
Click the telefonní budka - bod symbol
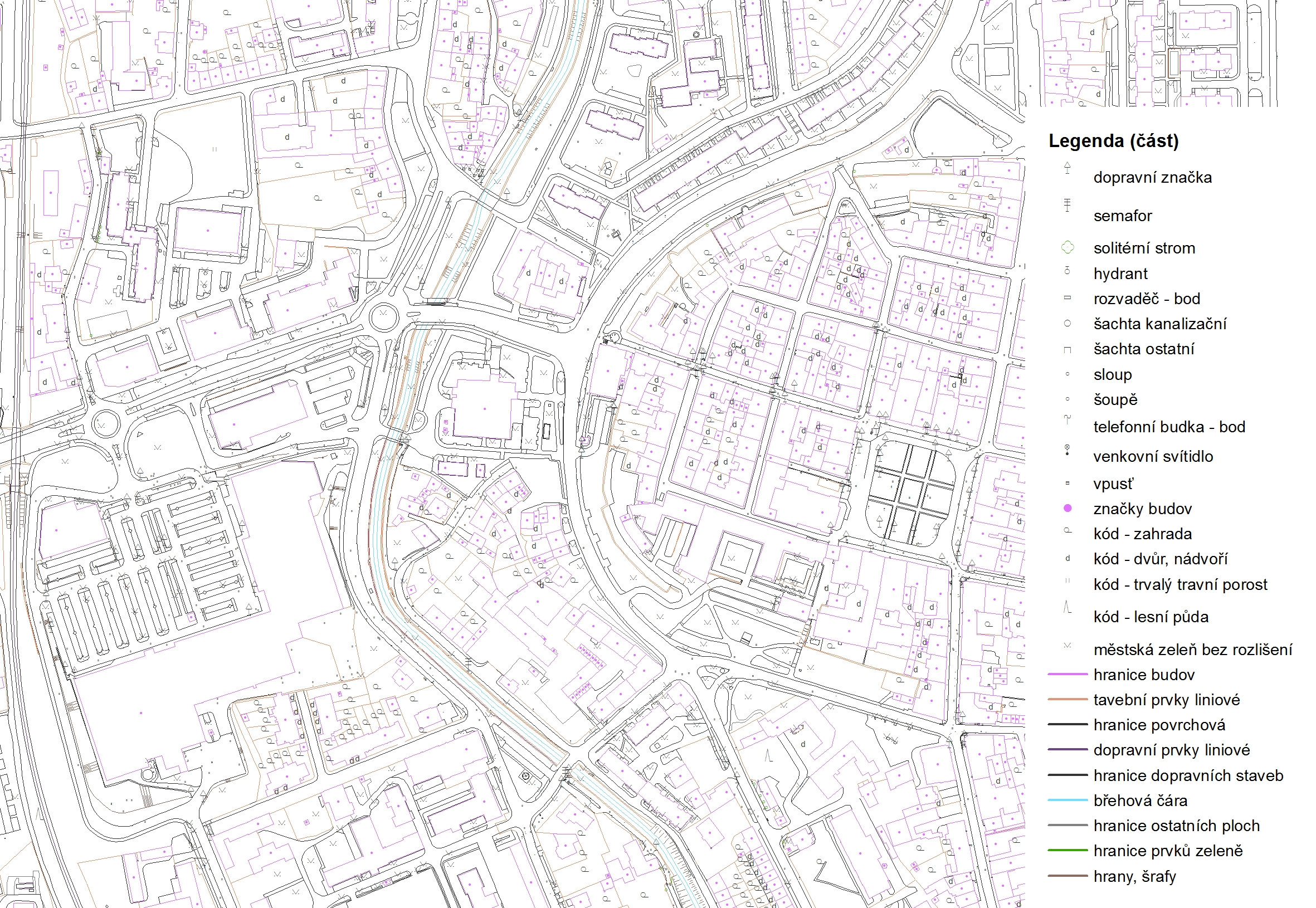click(1067, 420)
